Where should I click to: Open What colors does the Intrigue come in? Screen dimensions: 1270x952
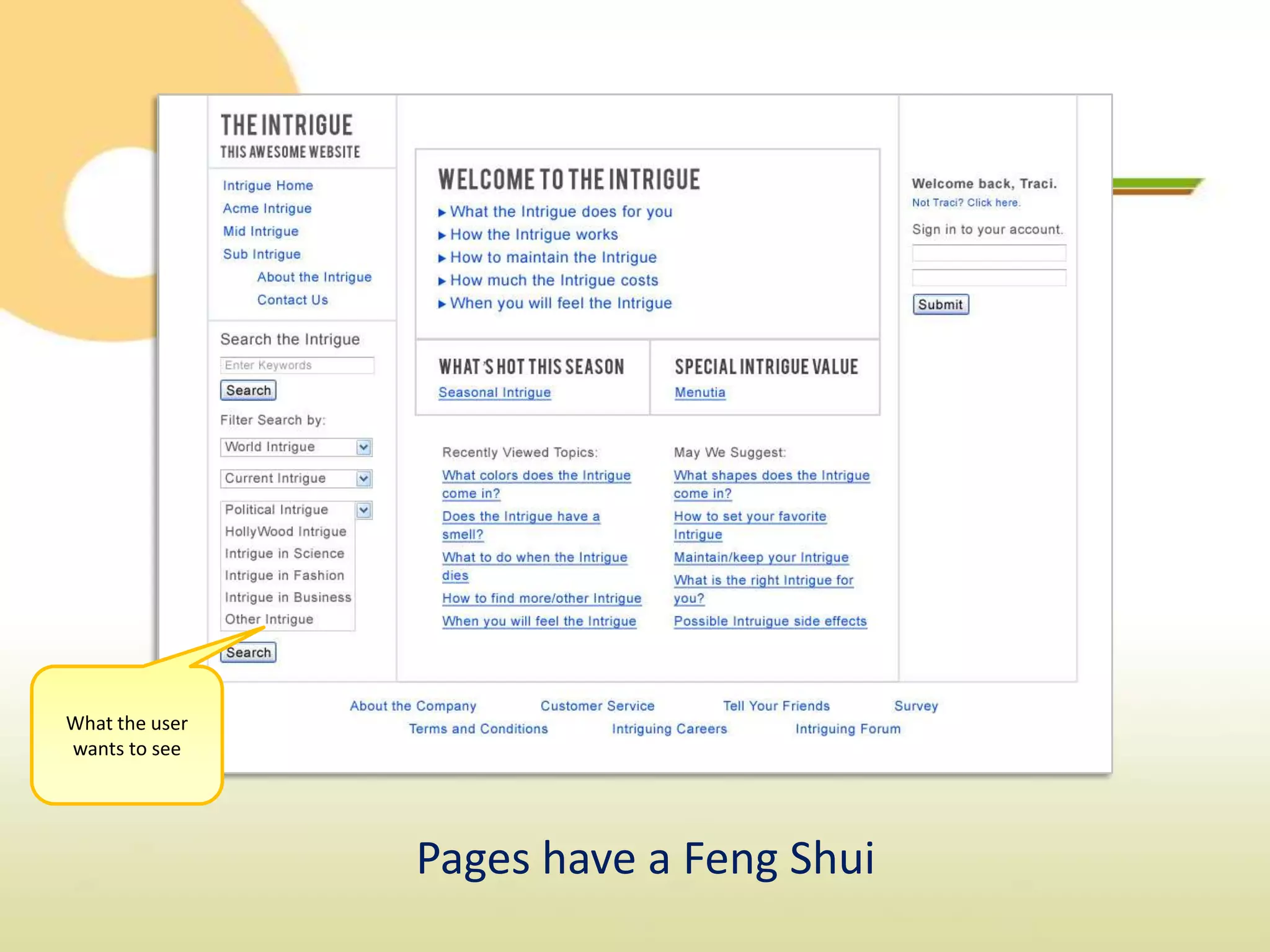point(536,484)
